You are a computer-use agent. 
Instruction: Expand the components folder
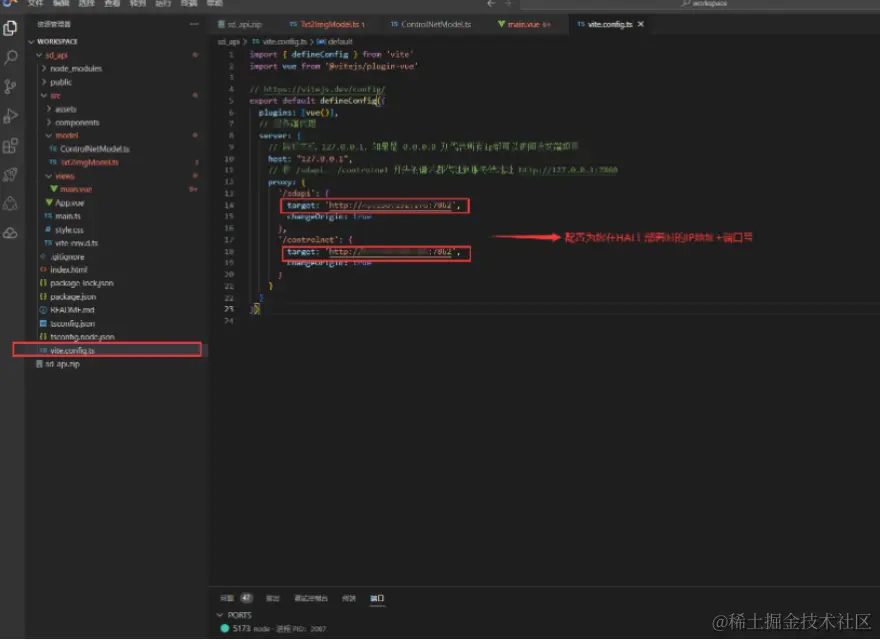click(49, 122)
